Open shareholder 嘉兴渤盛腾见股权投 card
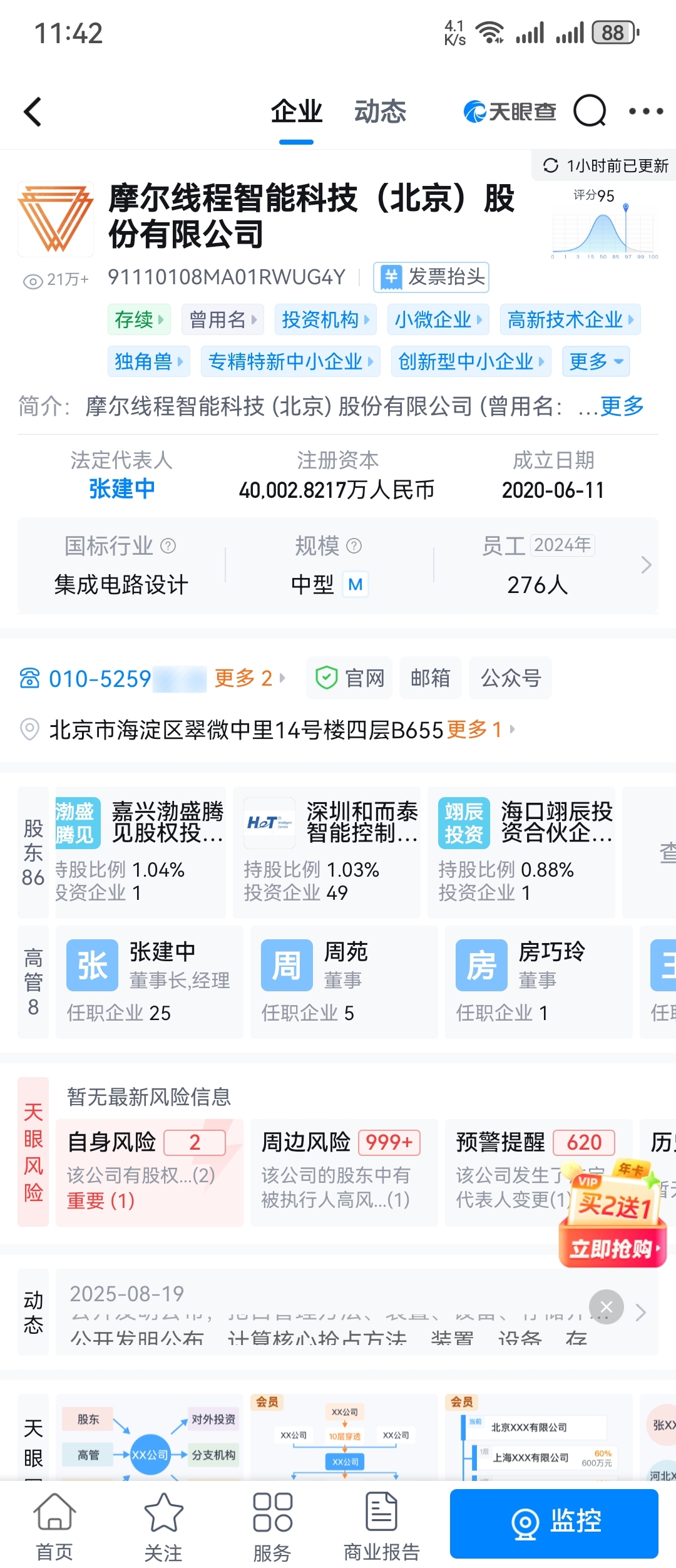Viewport: 676px width, 1568px height. click(140, 852)
